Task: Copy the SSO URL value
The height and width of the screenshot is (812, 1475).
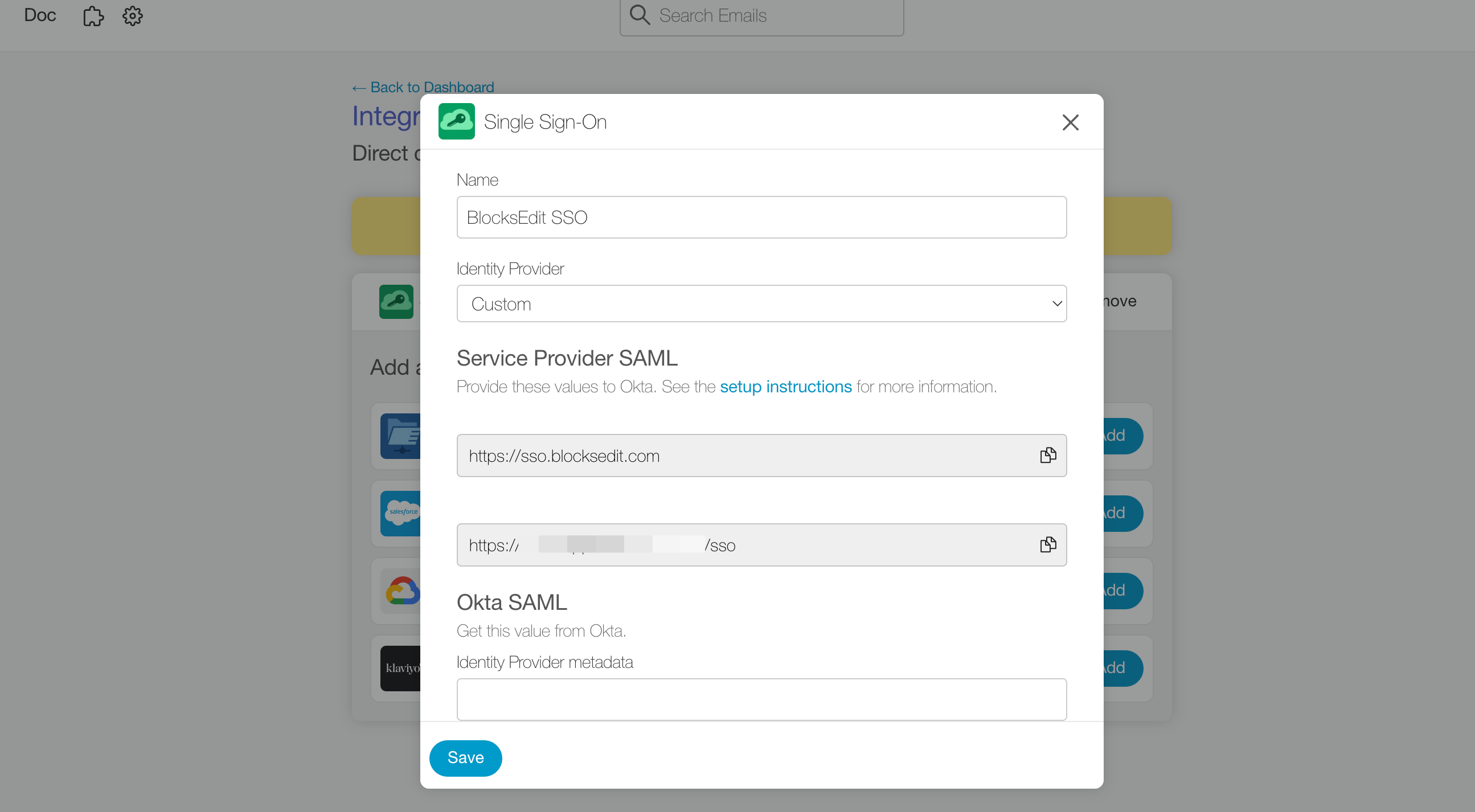Action: (1048, 544)
